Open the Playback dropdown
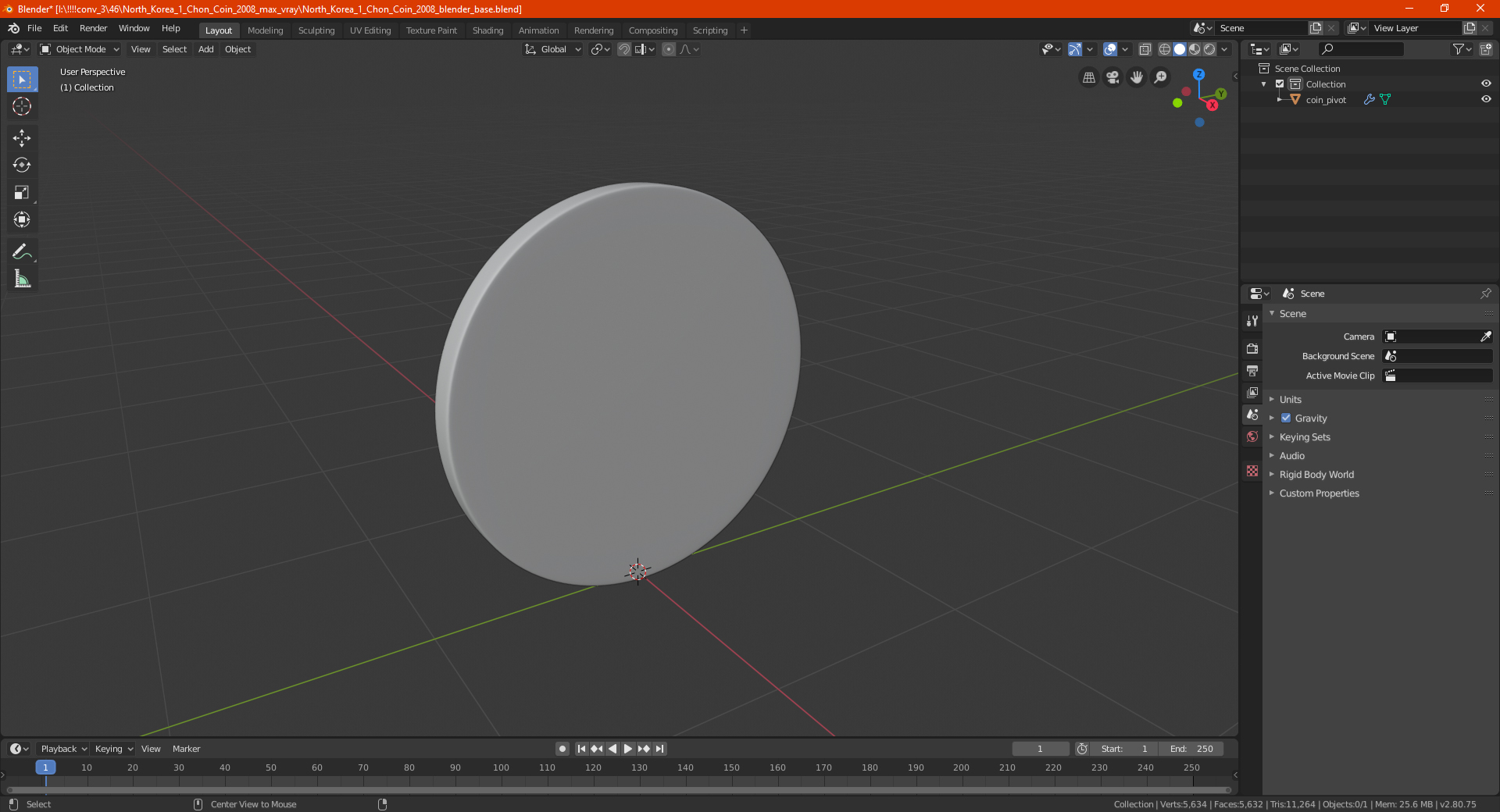 tap(64, 749)
